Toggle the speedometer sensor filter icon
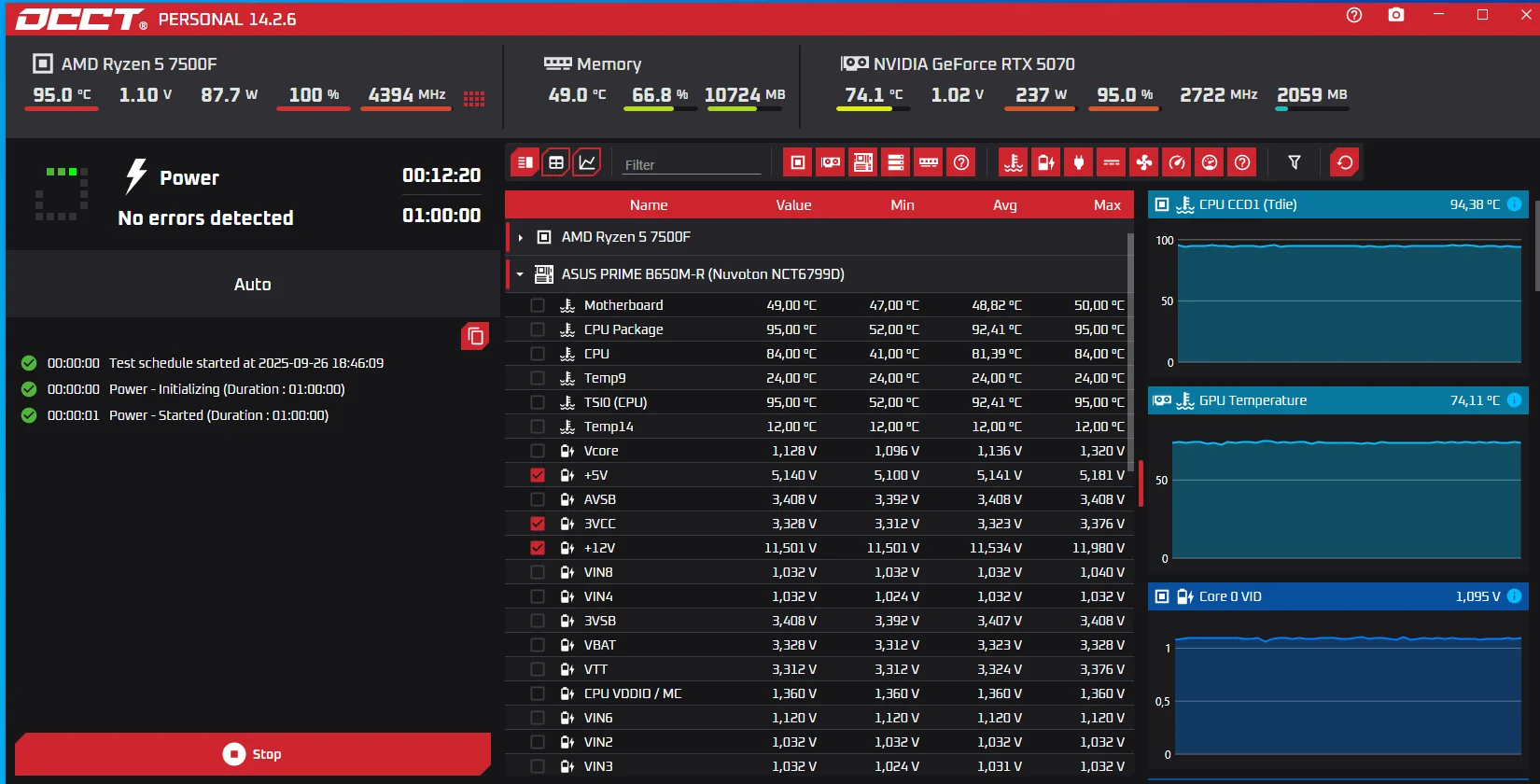The height and width of the screenshot is (784, 1540). pos(1177,162)
